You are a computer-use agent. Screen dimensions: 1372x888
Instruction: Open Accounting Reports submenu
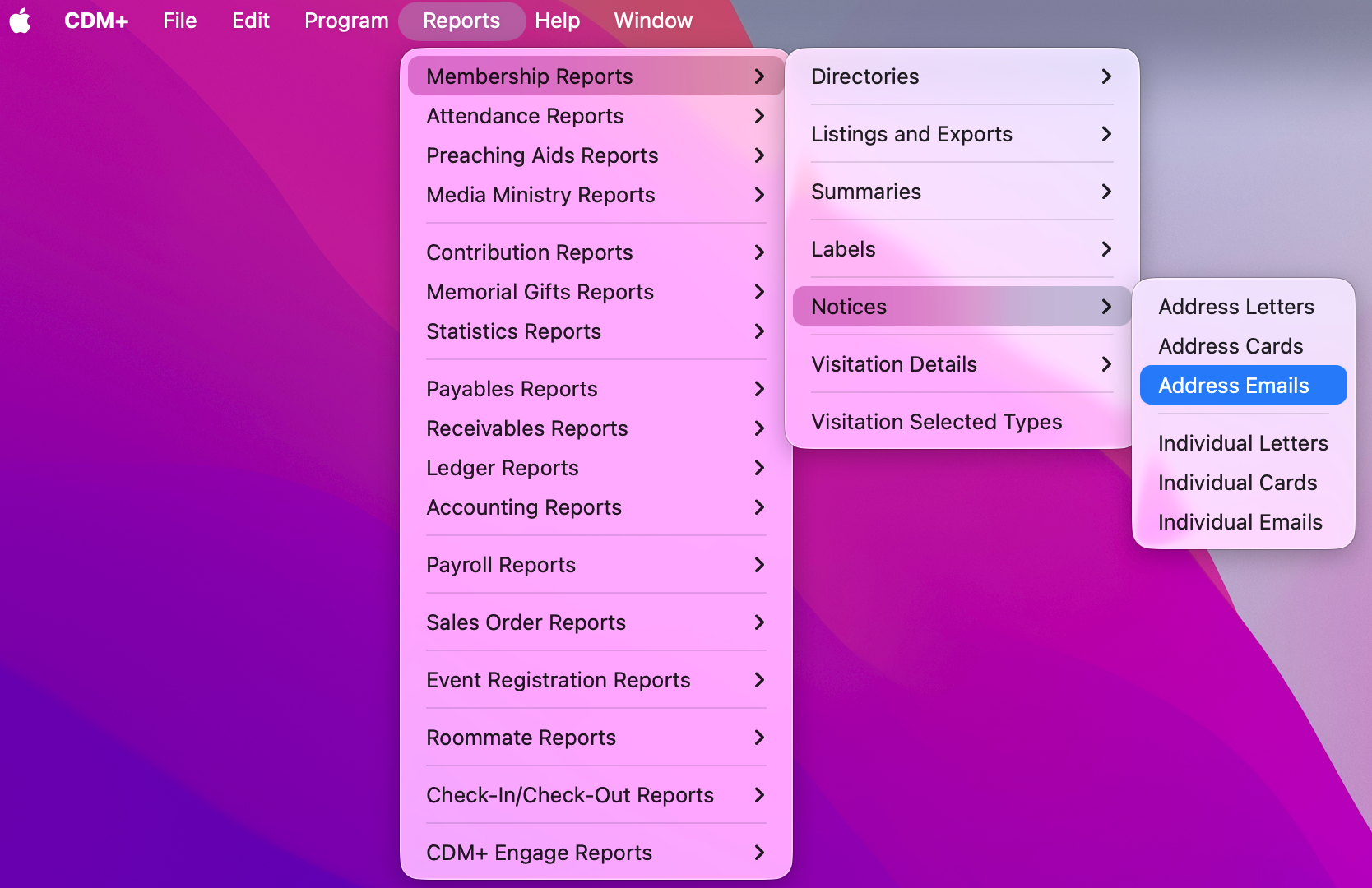coord(596,507)
